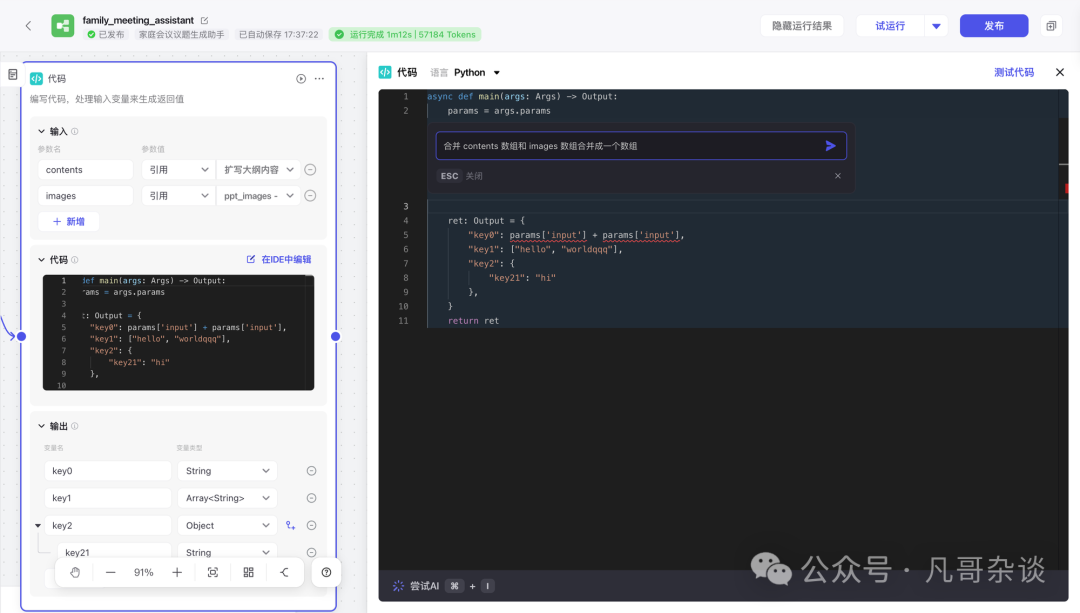This screenshot has width=1080, height=613.
Task: Delete the key1 output variable
Action: pos(311,498)
